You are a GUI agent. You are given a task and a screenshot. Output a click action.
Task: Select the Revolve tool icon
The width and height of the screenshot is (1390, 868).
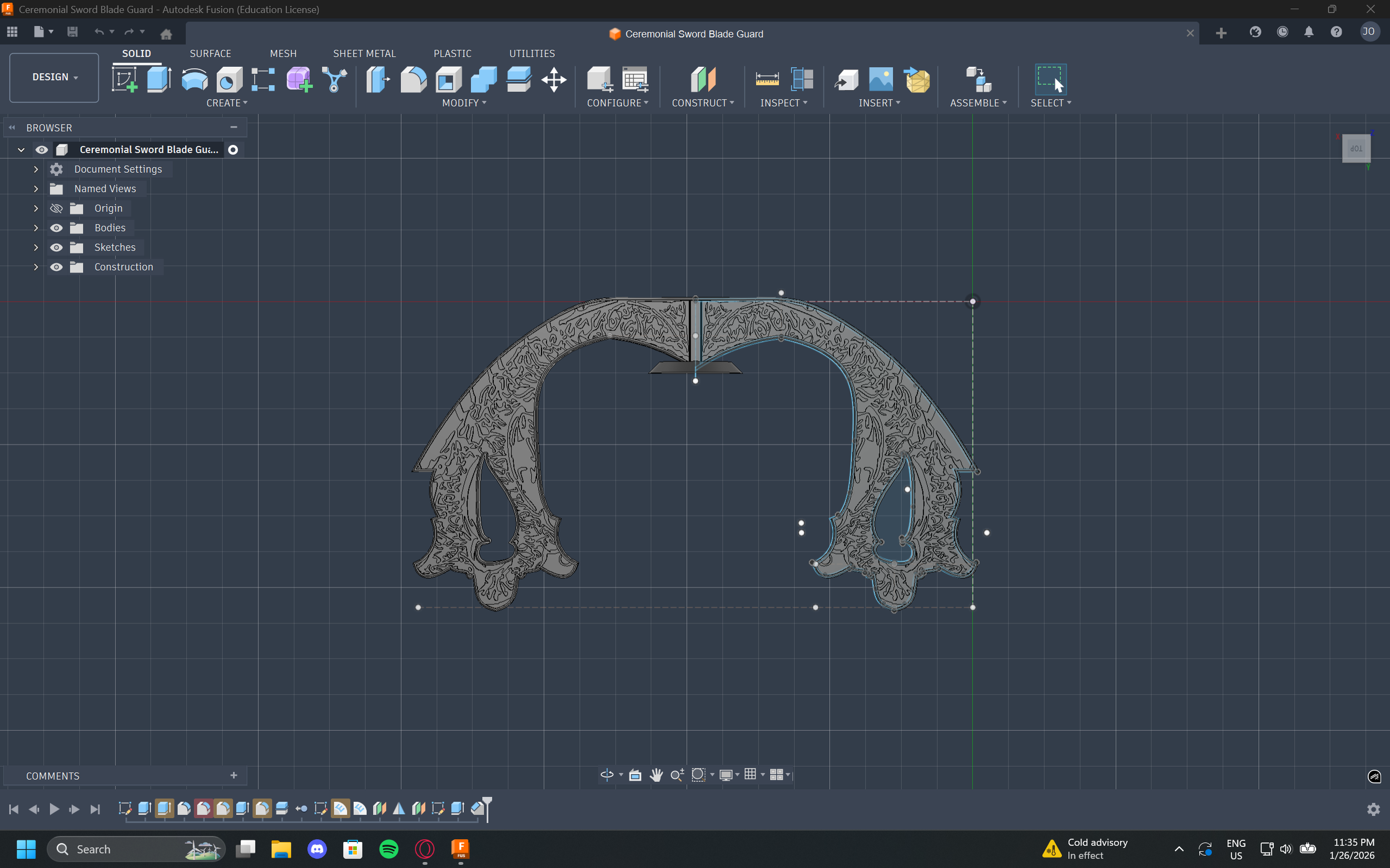[x=194, y=79]
